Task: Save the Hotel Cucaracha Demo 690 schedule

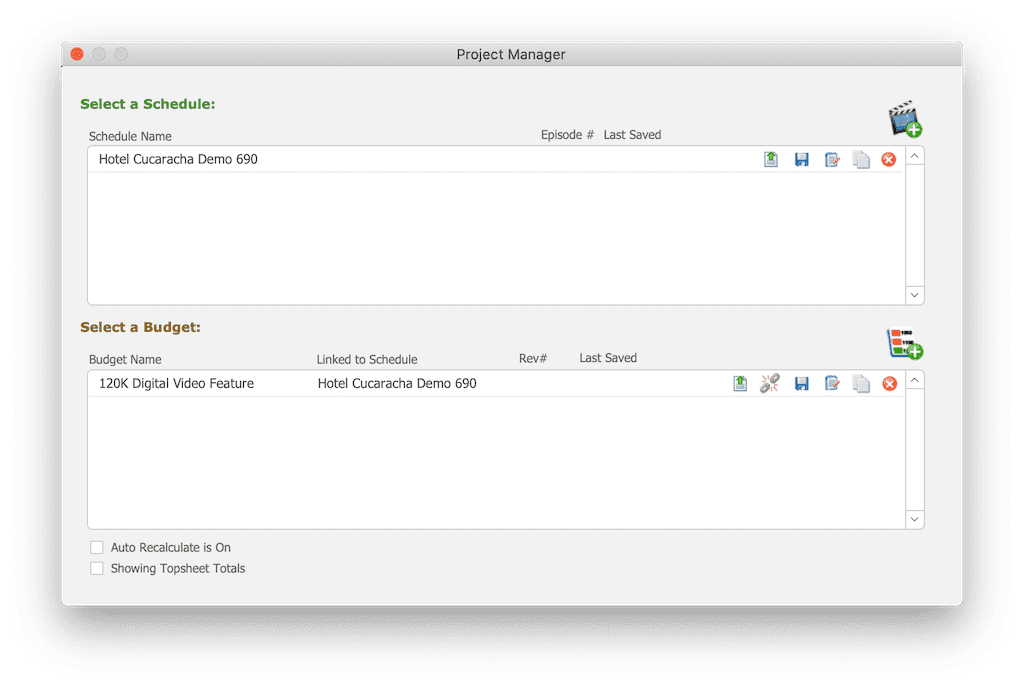Action: pyautogui.click(x=801, y=160)
